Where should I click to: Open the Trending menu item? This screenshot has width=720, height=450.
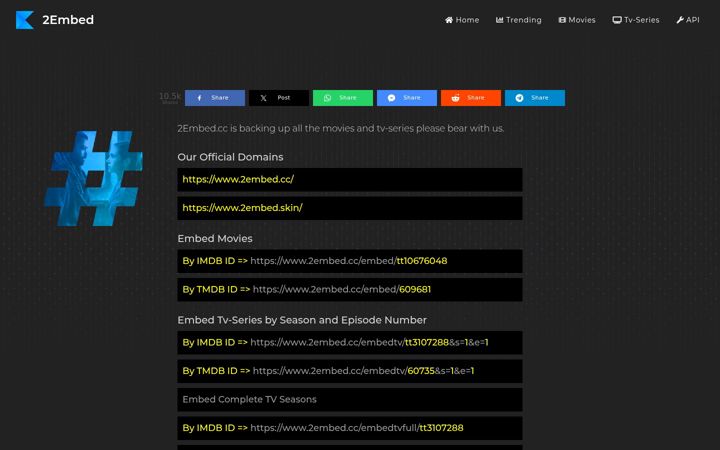pyautogui.click(x=518, y=20)
